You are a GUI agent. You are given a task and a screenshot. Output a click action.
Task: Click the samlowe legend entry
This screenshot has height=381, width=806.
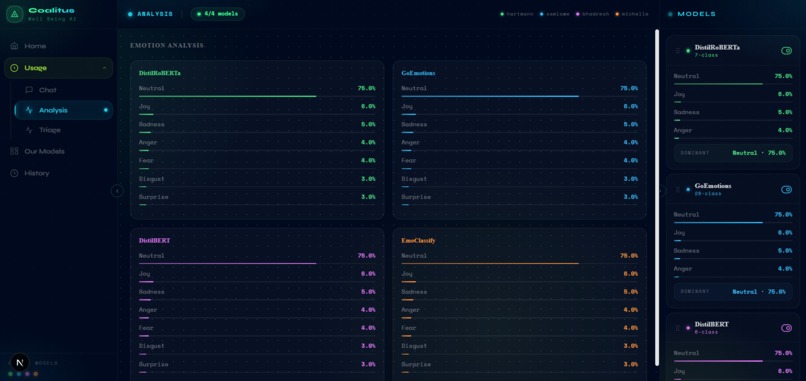556,14
